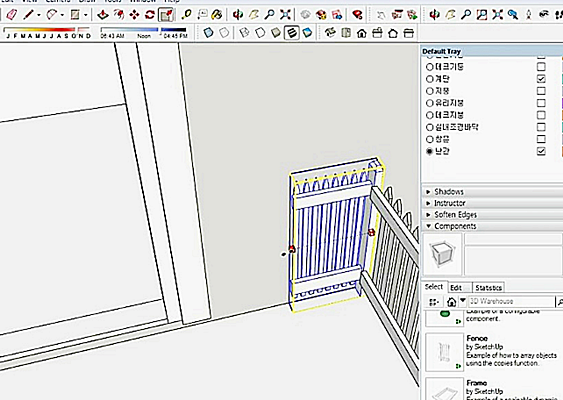Apply Monochrome face style

point(307,33)
